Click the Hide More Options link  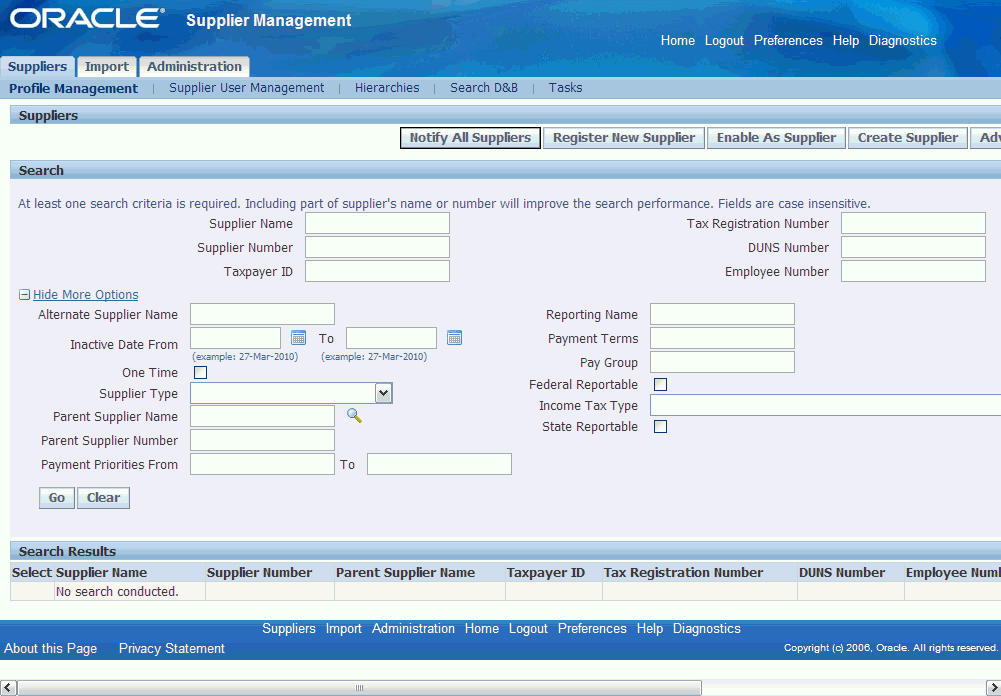pos(86,294)
